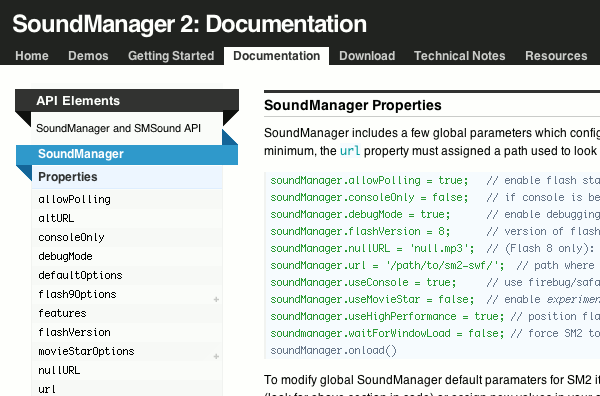The height and width of the screenshot is (396, 600).
Task: Click the soundManager.useHighPerformance code line
Action: [435, 316]
